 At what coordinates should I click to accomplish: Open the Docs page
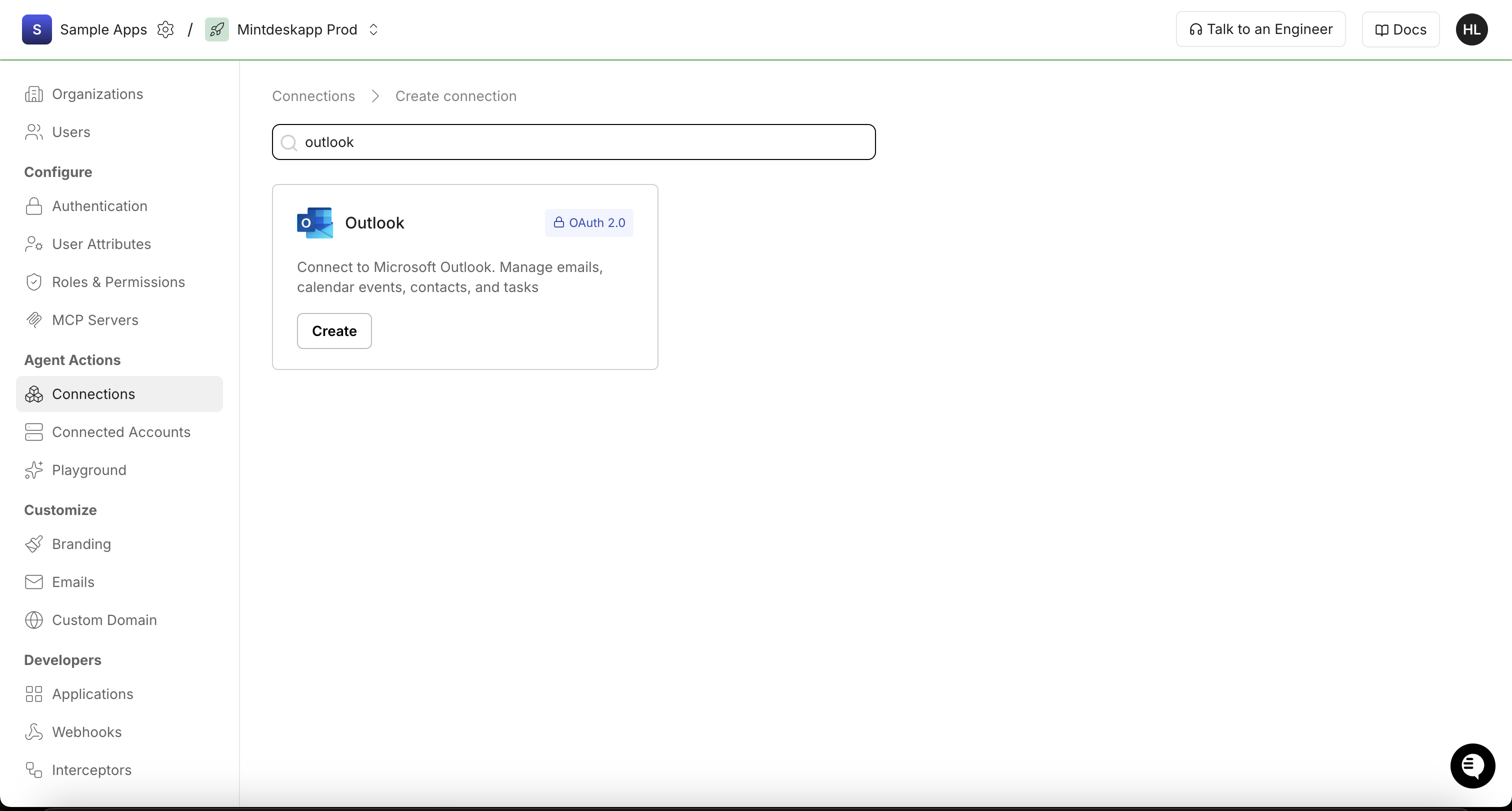pos(1400,29)
